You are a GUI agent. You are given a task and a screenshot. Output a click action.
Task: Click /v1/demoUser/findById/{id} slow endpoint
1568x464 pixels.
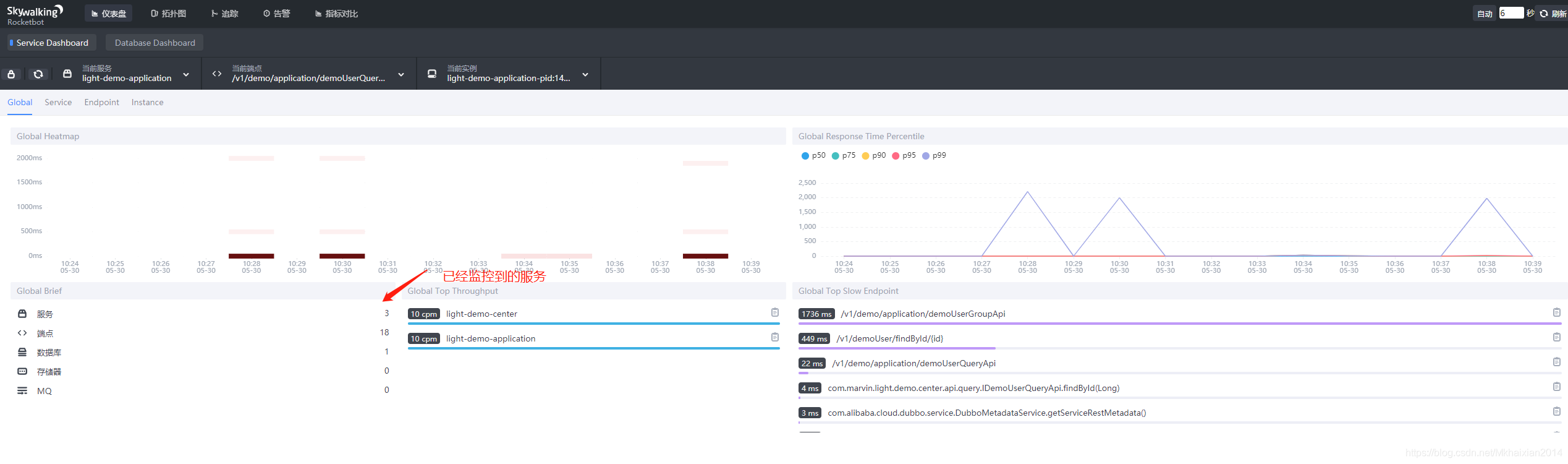click(x=889, y=338)
